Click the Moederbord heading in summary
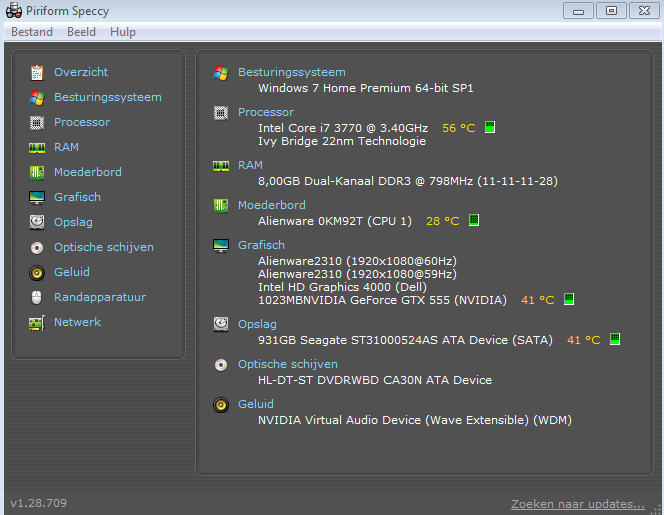The height and width of the screenshot is (515, 664). pos(271,205)
